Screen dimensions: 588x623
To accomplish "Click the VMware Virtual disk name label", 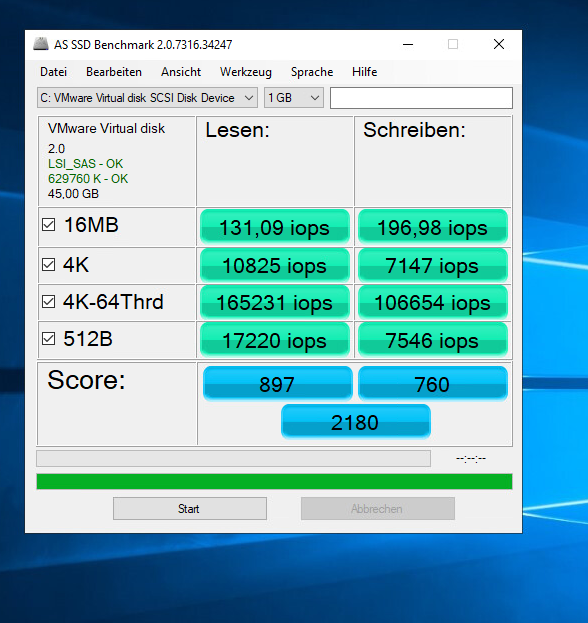I will 106,128.
